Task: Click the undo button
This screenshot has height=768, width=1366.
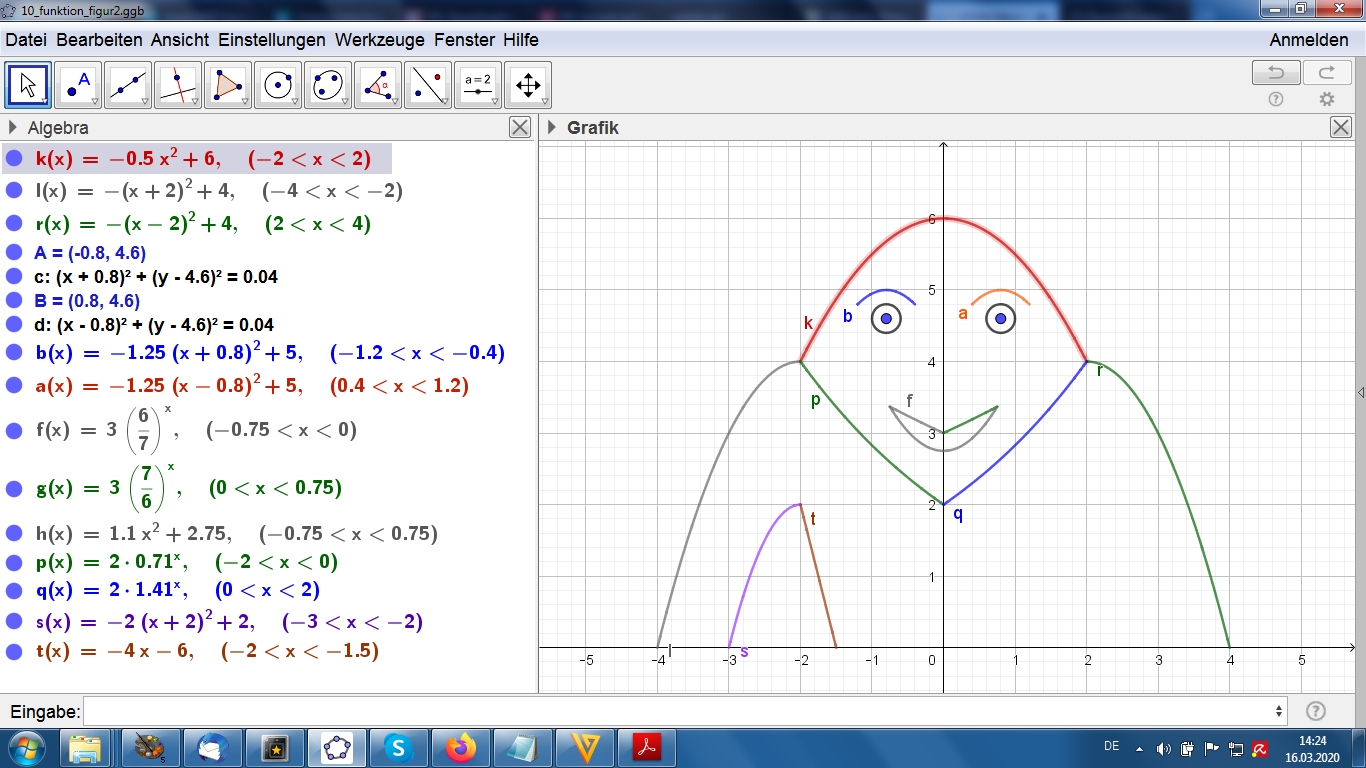Action: (x=1276, y=72)
